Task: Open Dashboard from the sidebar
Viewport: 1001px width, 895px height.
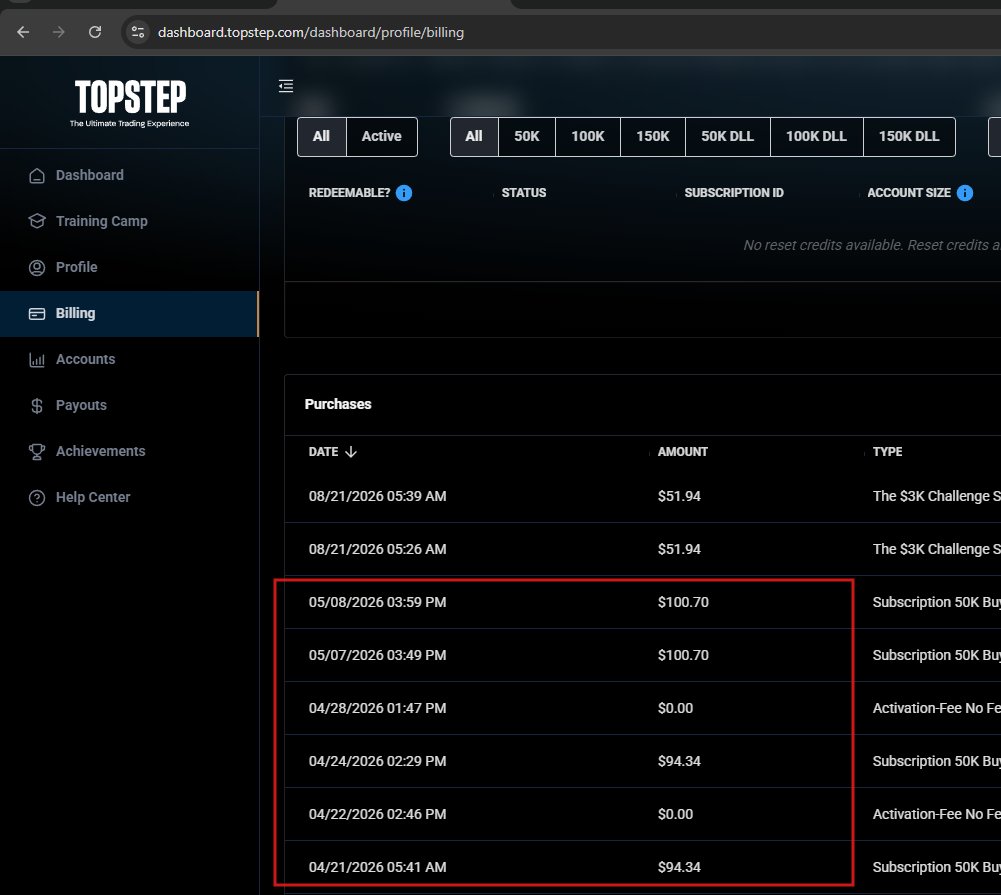Action: coord(129,176)
